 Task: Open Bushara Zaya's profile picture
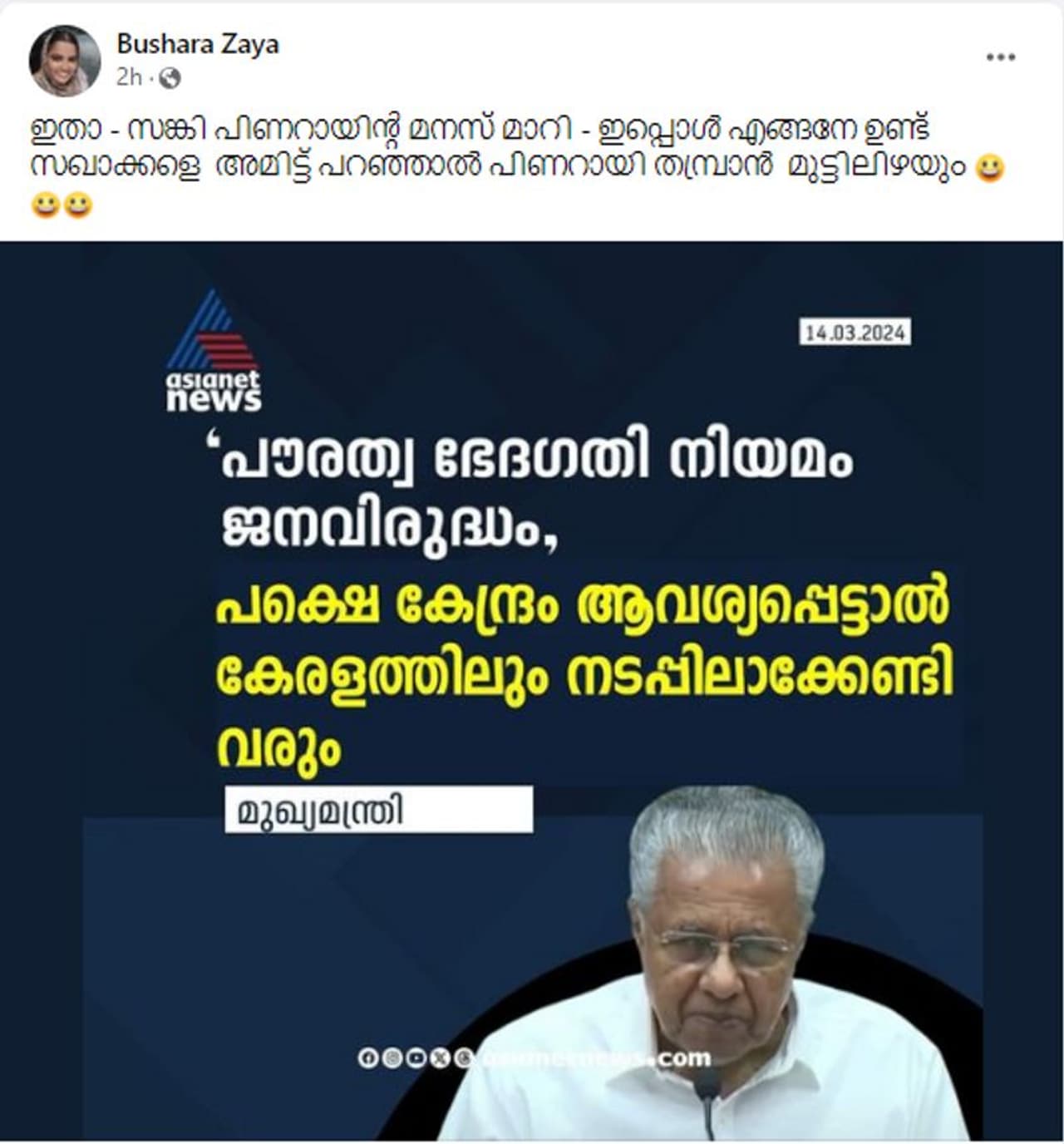[x=65, y=61]
